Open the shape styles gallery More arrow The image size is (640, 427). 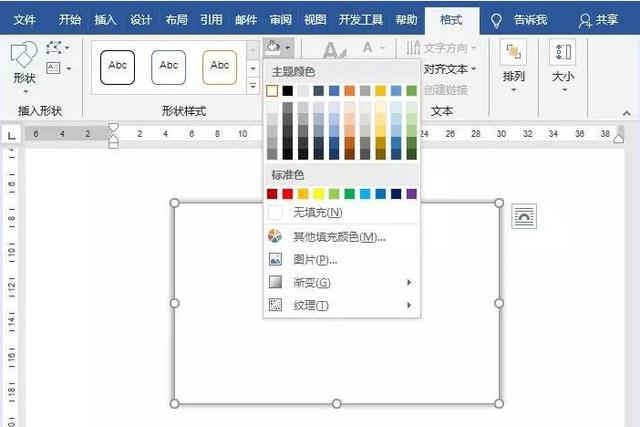click(x=253, y=86)
